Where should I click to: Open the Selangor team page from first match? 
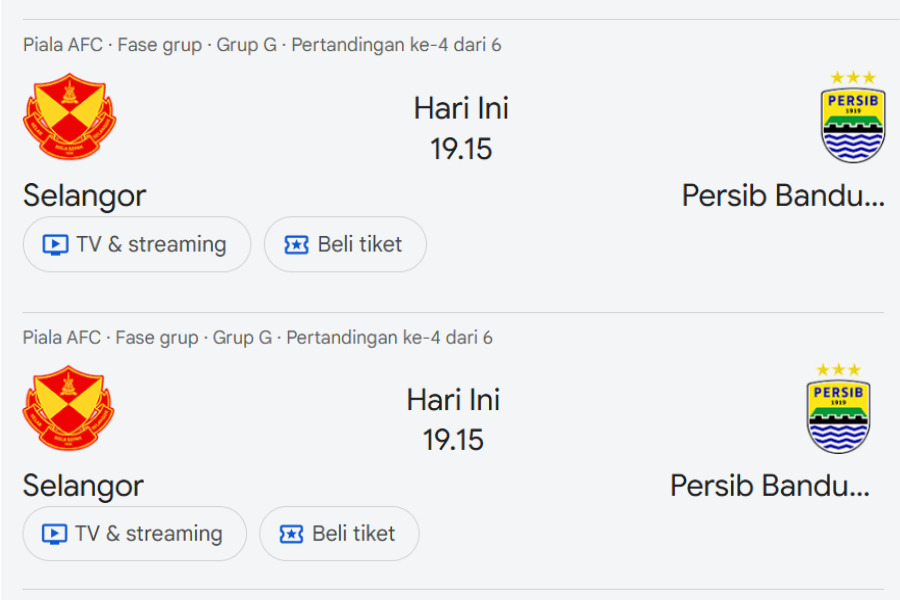(x=84, y=196)
